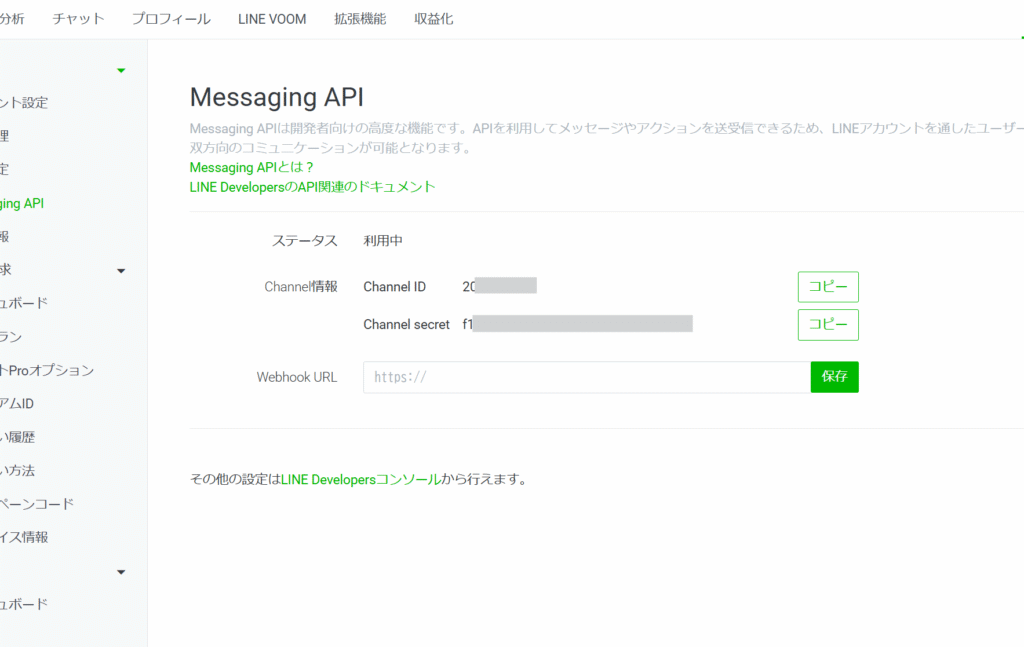The width and height of the screenshot is (1024, 647).
Task: Click the Messaging API page heading
Action: (276, 97)
